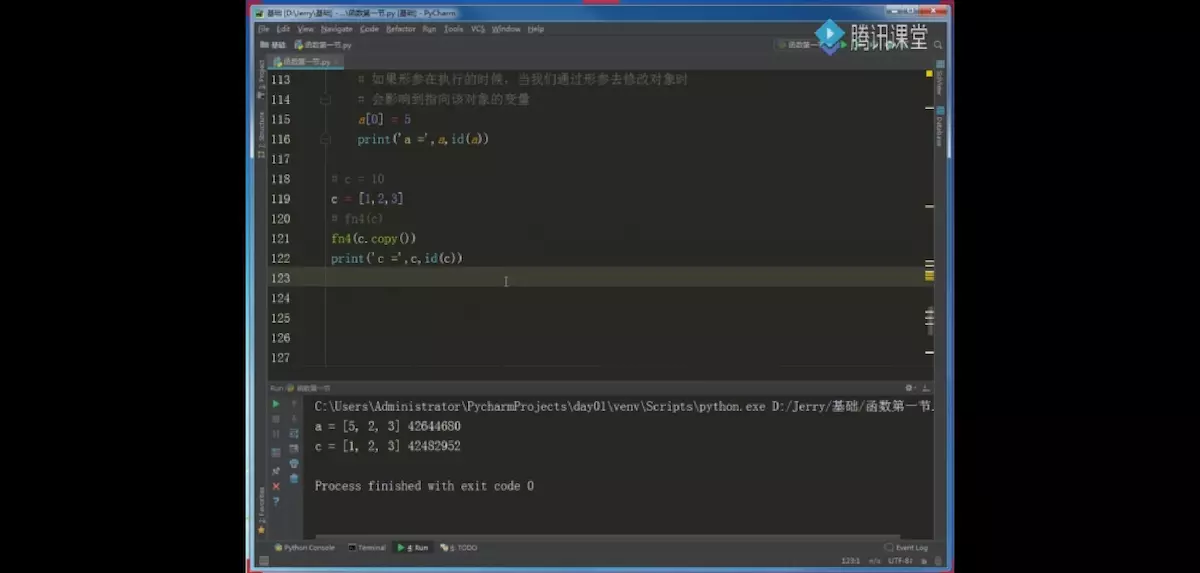Open the run configuration dropdown in toolbar
Image resolution: width=1200 pixels, height=573 pixels.
click(x=799, y=45)
